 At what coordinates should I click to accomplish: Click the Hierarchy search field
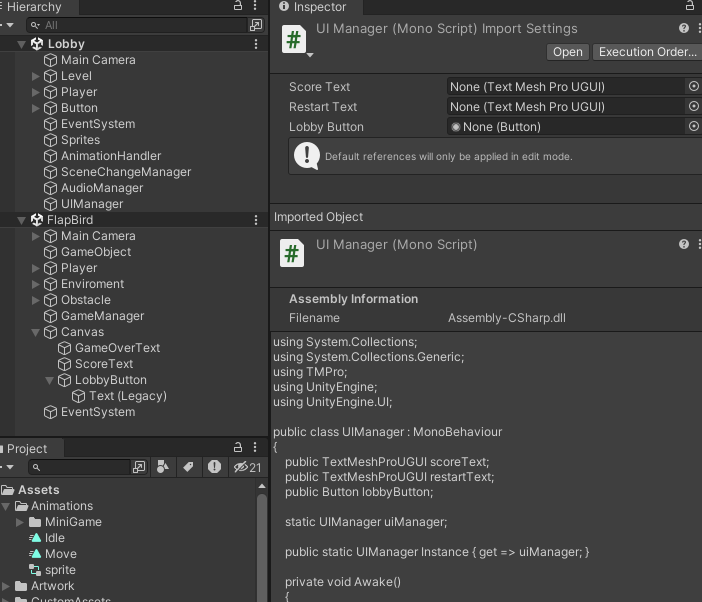[137, 25]
